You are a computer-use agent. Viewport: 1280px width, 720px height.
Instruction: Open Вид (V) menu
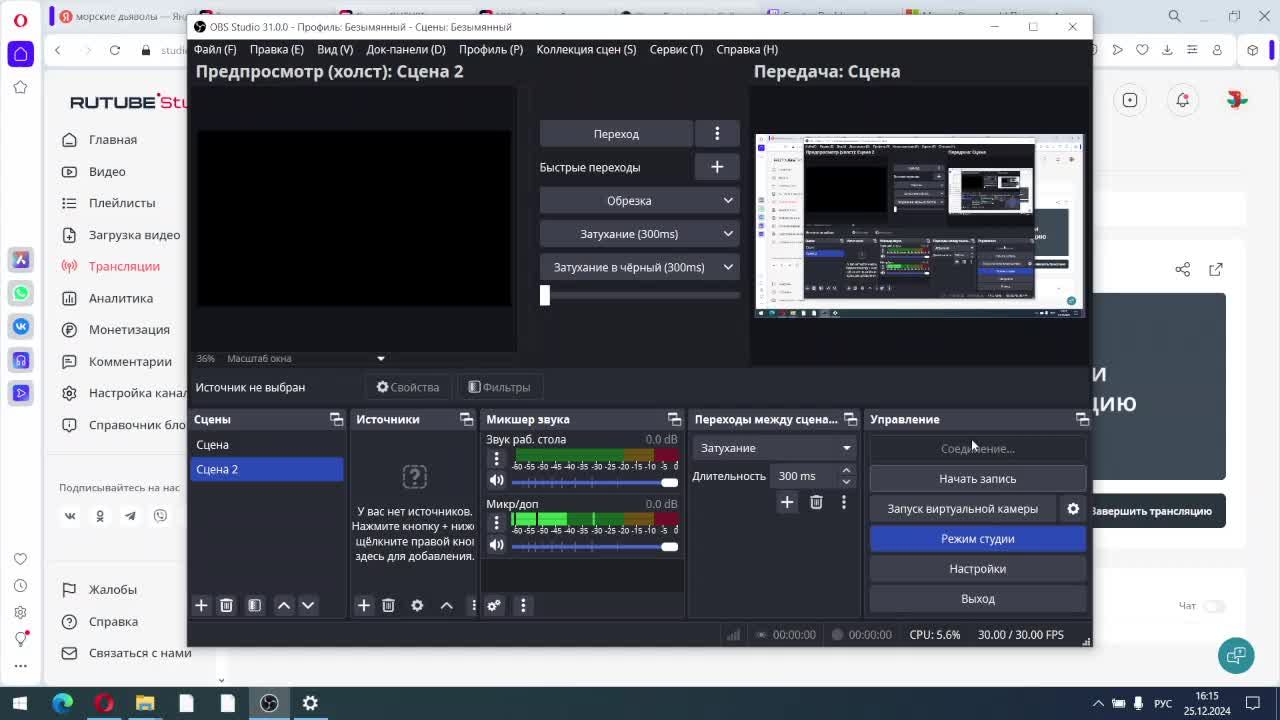tap(335, 49)
